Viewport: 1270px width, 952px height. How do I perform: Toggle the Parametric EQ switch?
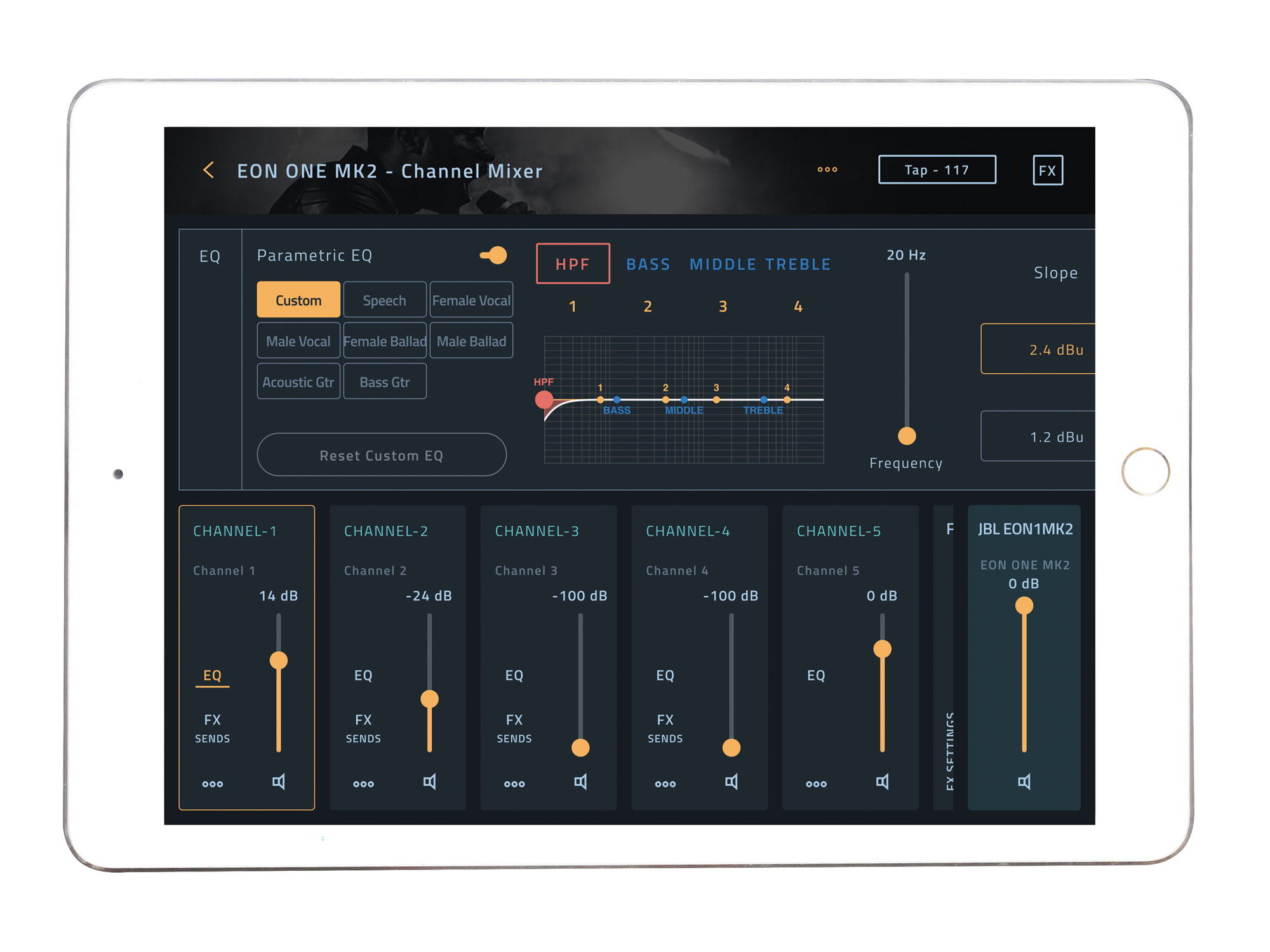pyautogui.click(x=493, y=255)
